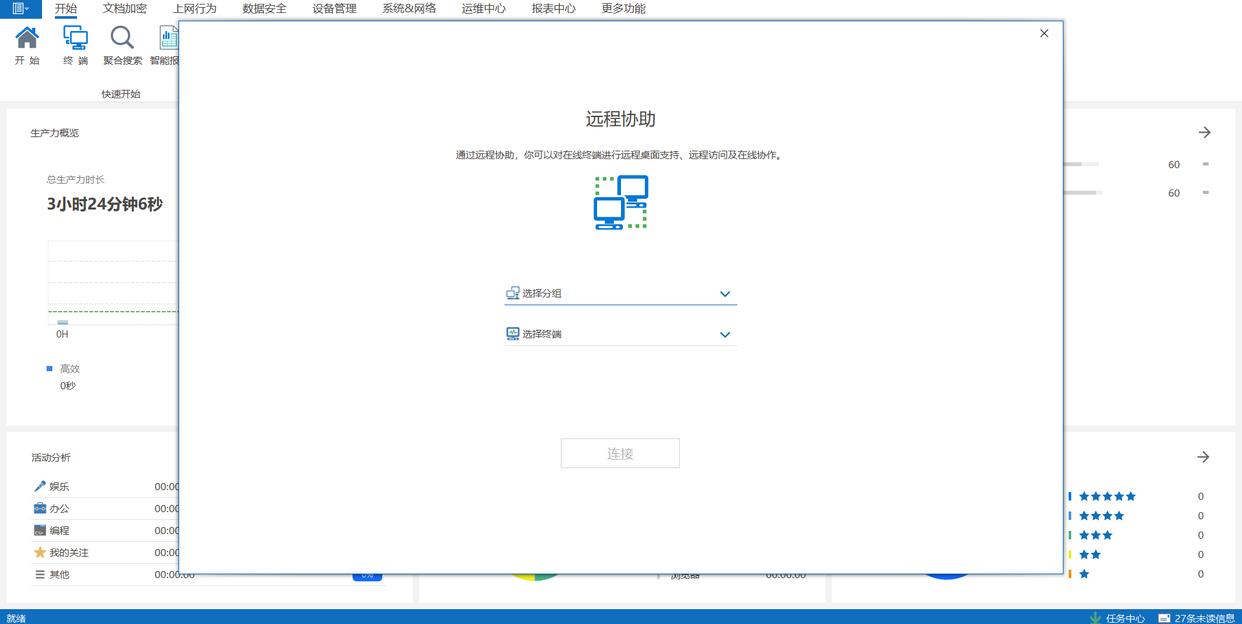1242x624 pixels.
Task: Go to the 运维中心 tab
Action: pyautogui.click(x=483, y=9)
